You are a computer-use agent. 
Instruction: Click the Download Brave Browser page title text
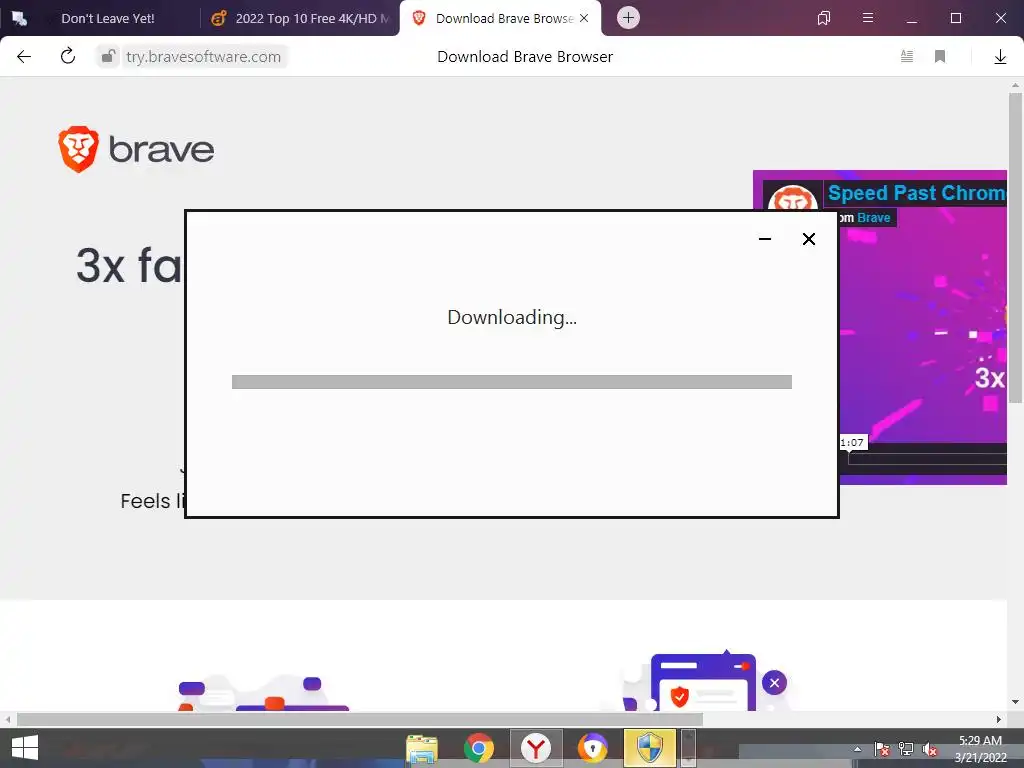coord(525,57)
